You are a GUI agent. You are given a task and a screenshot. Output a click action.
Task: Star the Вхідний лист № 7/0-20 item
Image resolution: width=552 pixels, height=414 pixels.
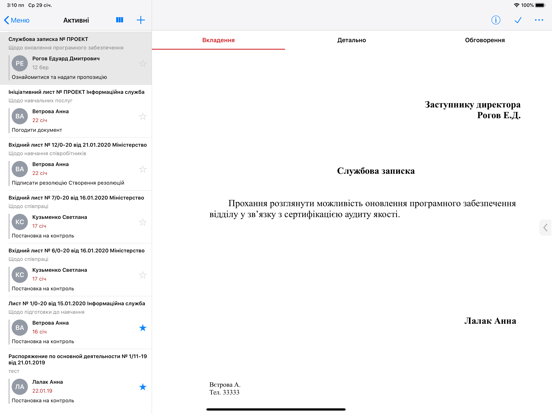pos(143,222)
